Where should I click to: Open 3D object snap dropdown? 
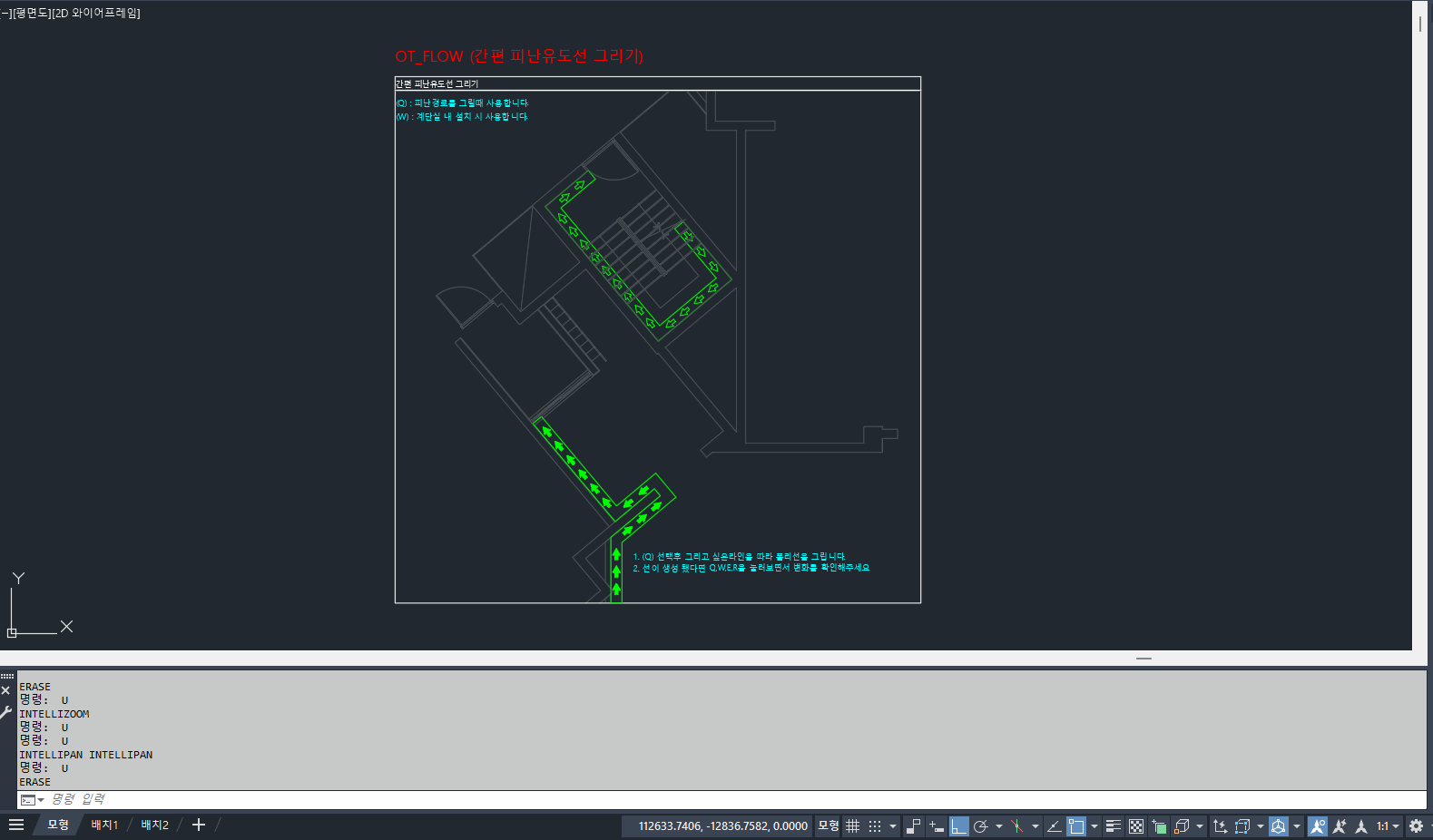tap(1200, 826)
